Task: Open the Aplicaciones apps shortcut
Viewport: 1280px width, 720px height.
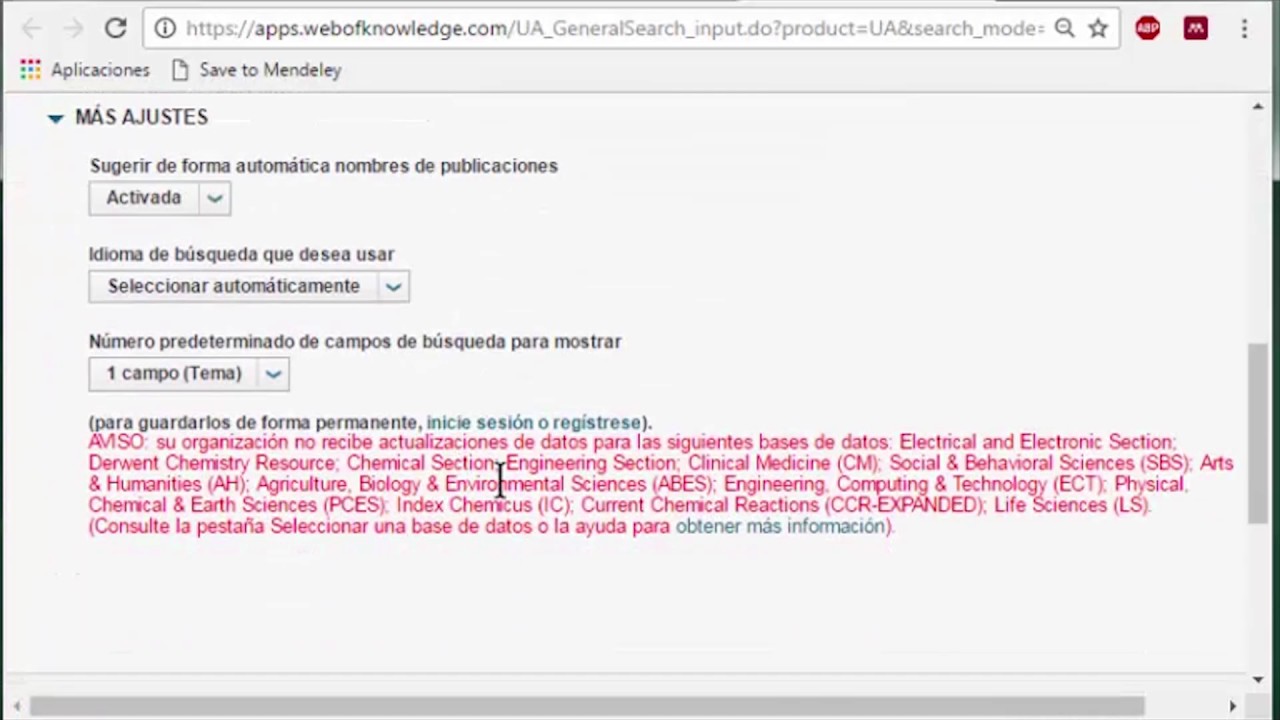Action: [x=85, y=70]
